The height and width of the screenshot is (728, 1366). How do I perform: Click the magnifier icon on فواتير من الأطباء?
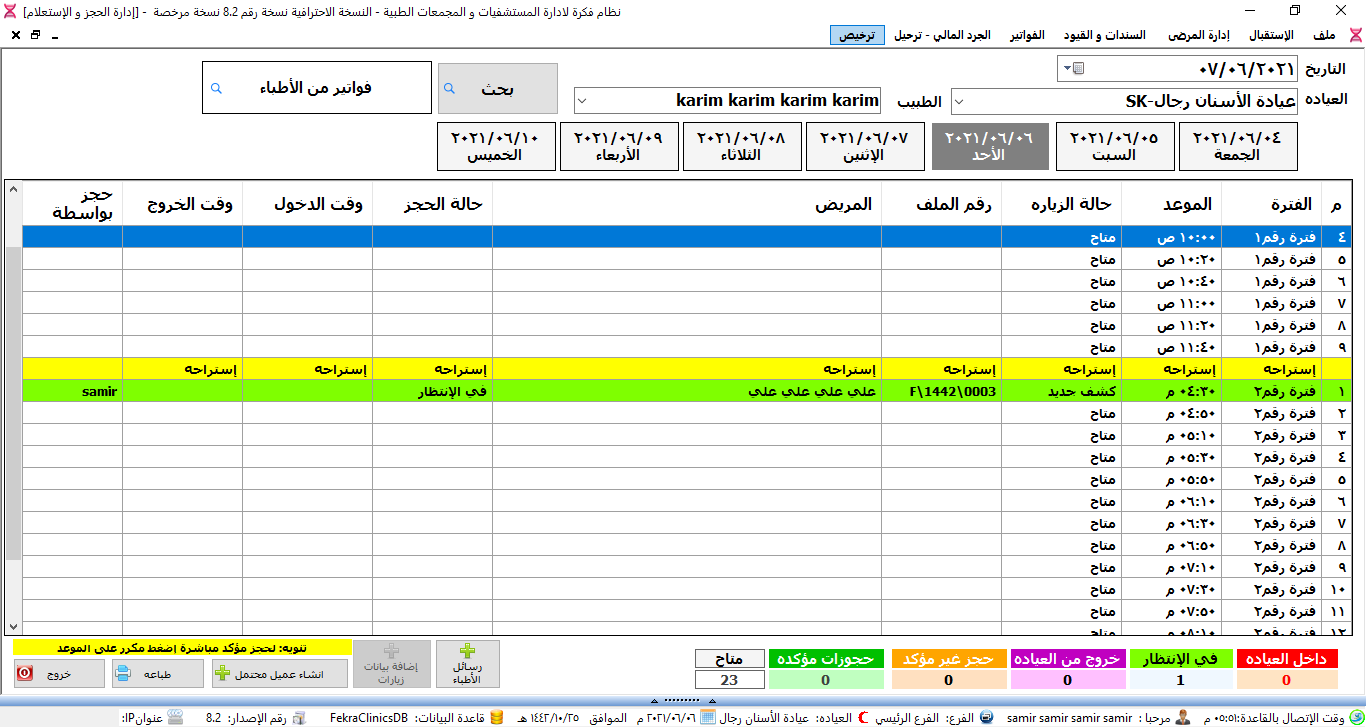(x=215, y=88)
